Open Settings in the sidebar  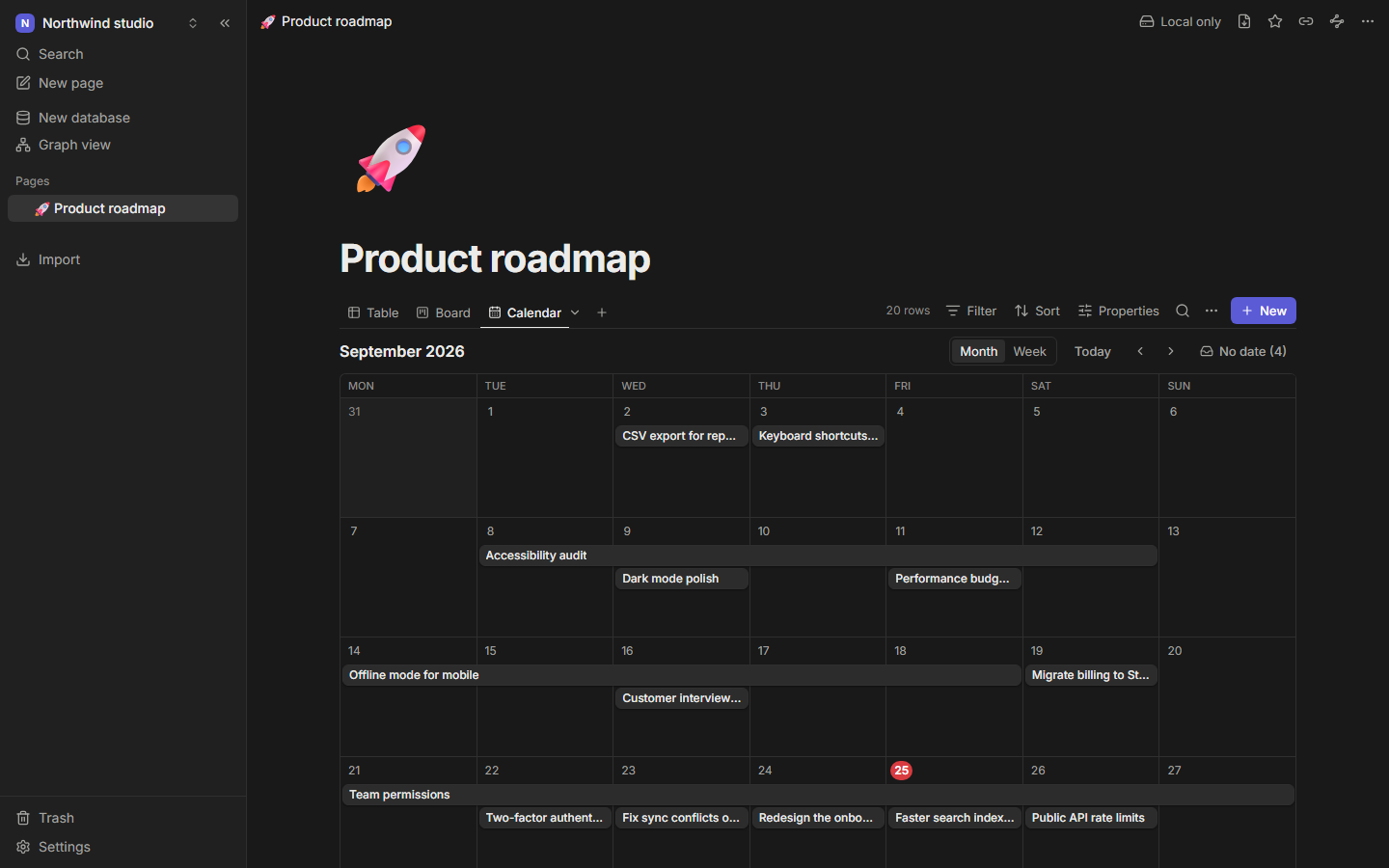123,847
